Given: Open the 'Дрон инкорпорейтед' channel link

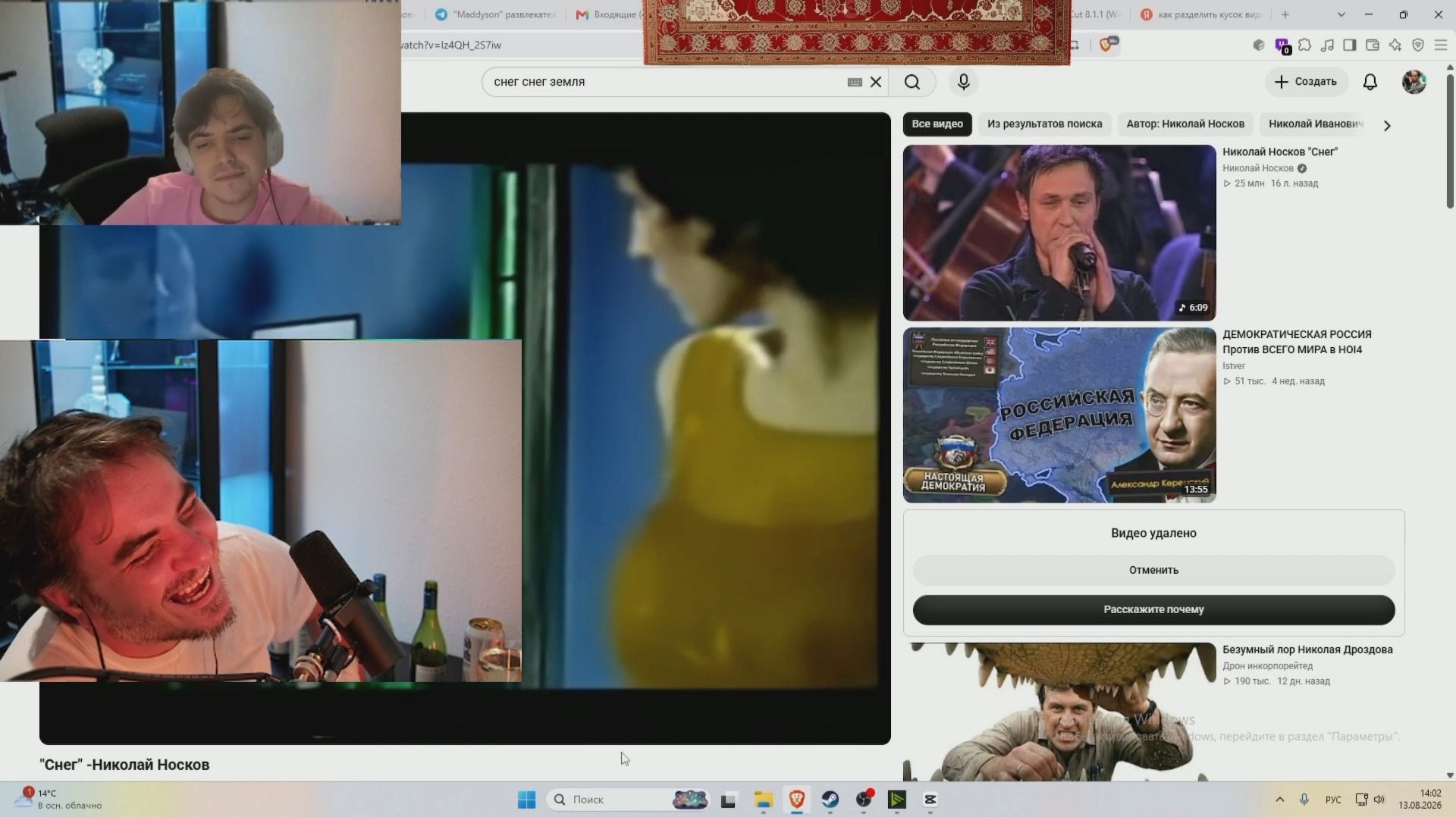Looking at the screenshot, I should pos(1267,666).
